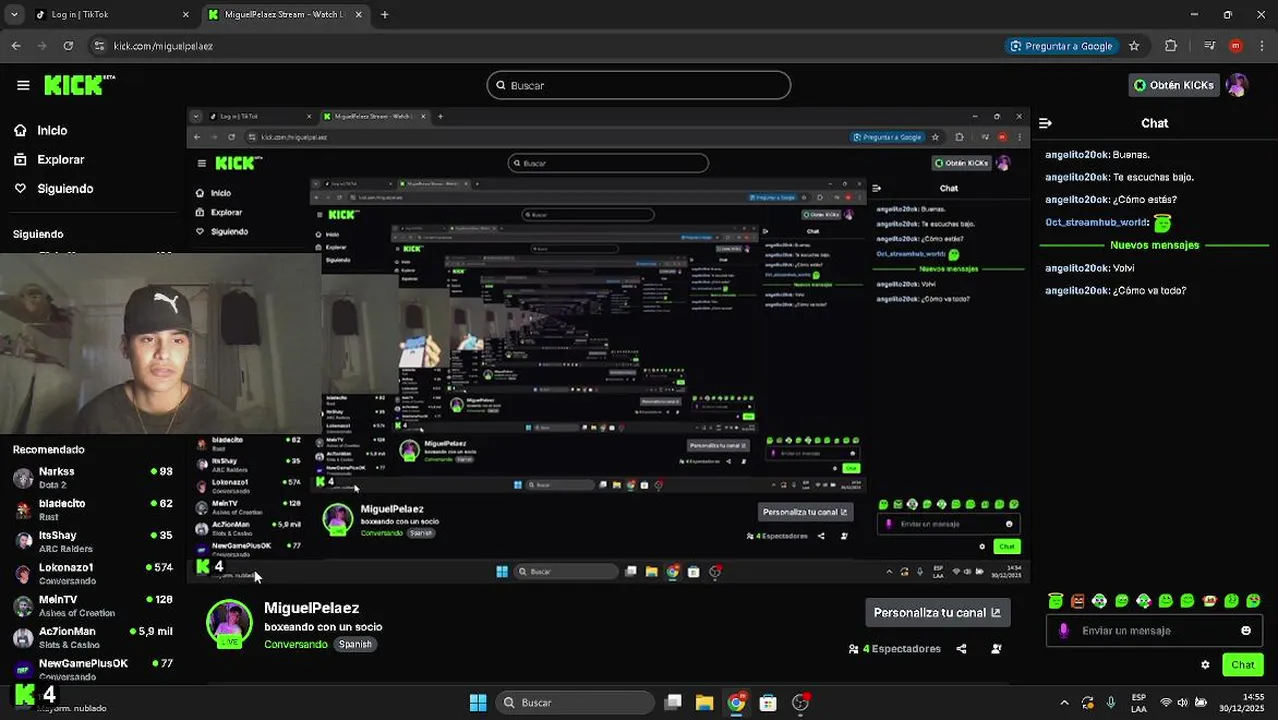Viewport: 1278px width, 720px height.
Task: Go to Inicio in the outermost left sidebar
Action: click(52, 130)
